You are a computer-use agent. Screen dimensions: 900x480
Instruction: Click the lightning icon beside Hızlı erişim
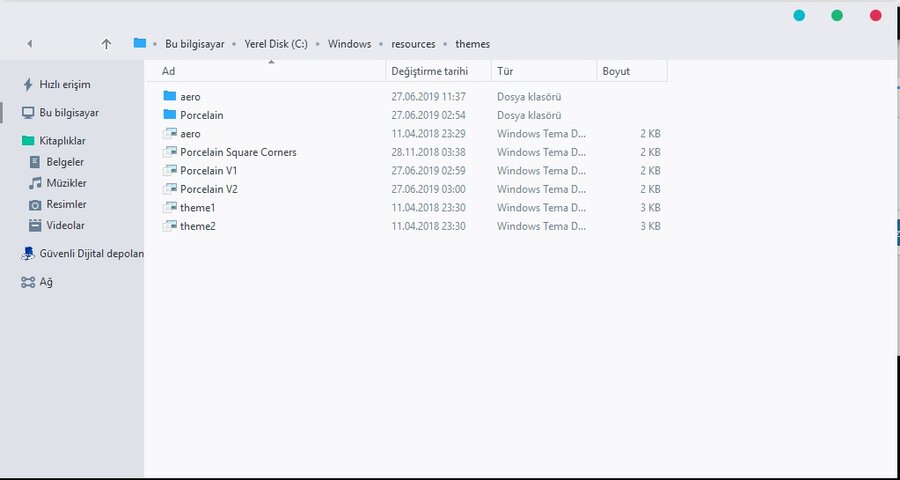coord(28,85)
